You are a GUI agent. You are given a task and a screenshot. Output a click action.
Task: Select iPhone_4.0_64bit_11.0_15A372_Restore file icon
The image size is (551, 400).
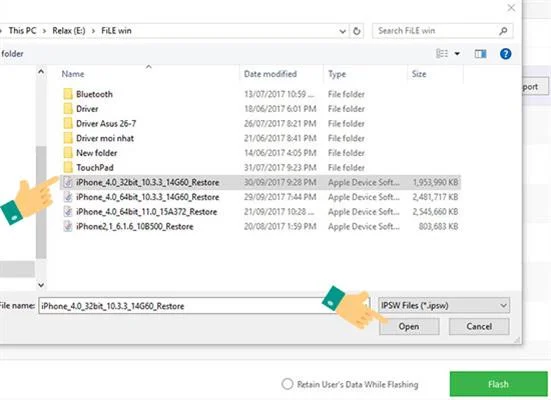pyautogui.click(x=68, y=212)
